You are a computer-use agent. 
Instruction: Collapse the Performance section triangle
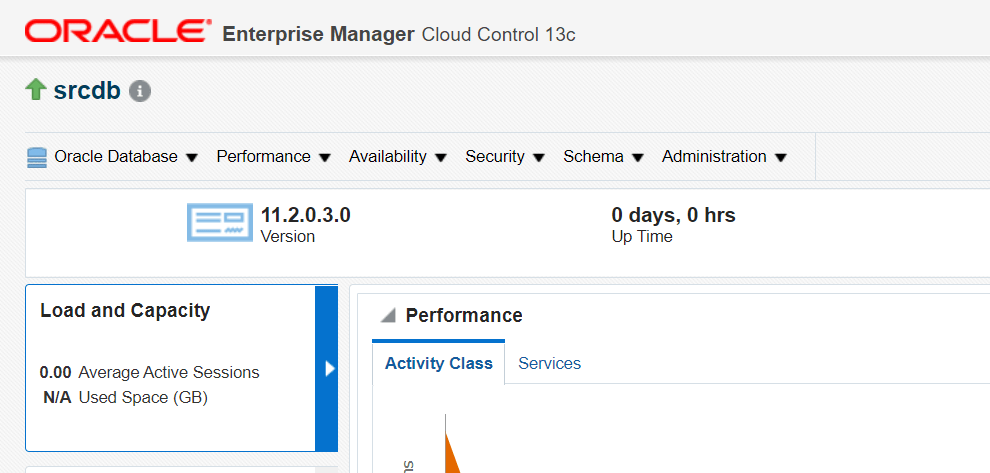point(388,316)
